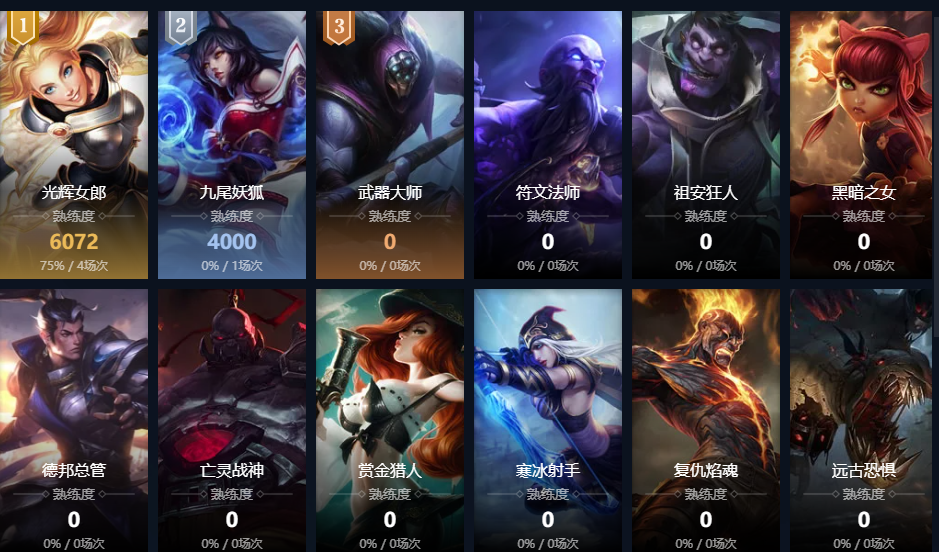
Task: Open the 武器大师 champion card
Action: pyautogui.click(x=390, y=145)
